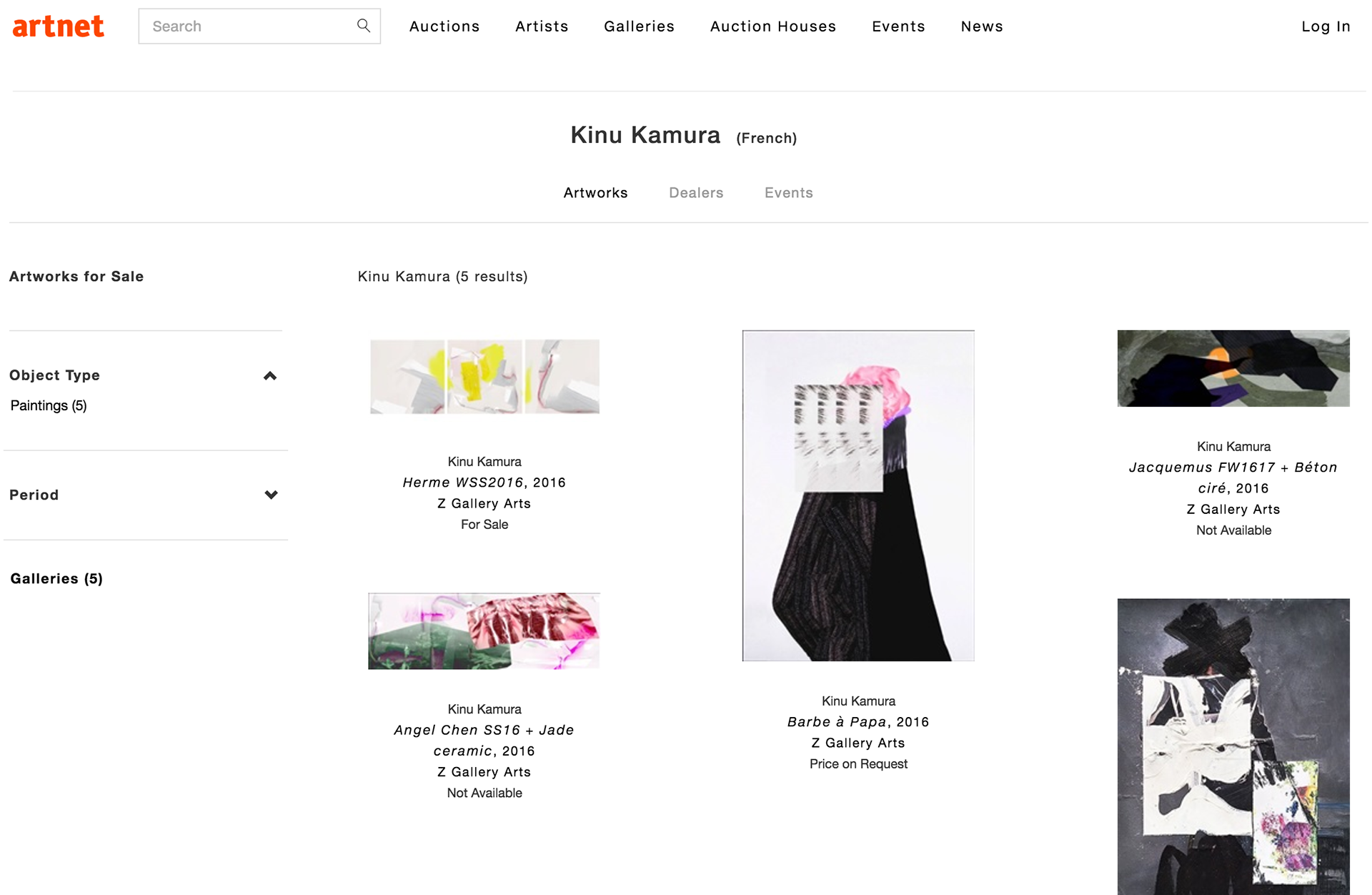Open the Auction Houses menu item
The image size is (1372, 895).
772,26
